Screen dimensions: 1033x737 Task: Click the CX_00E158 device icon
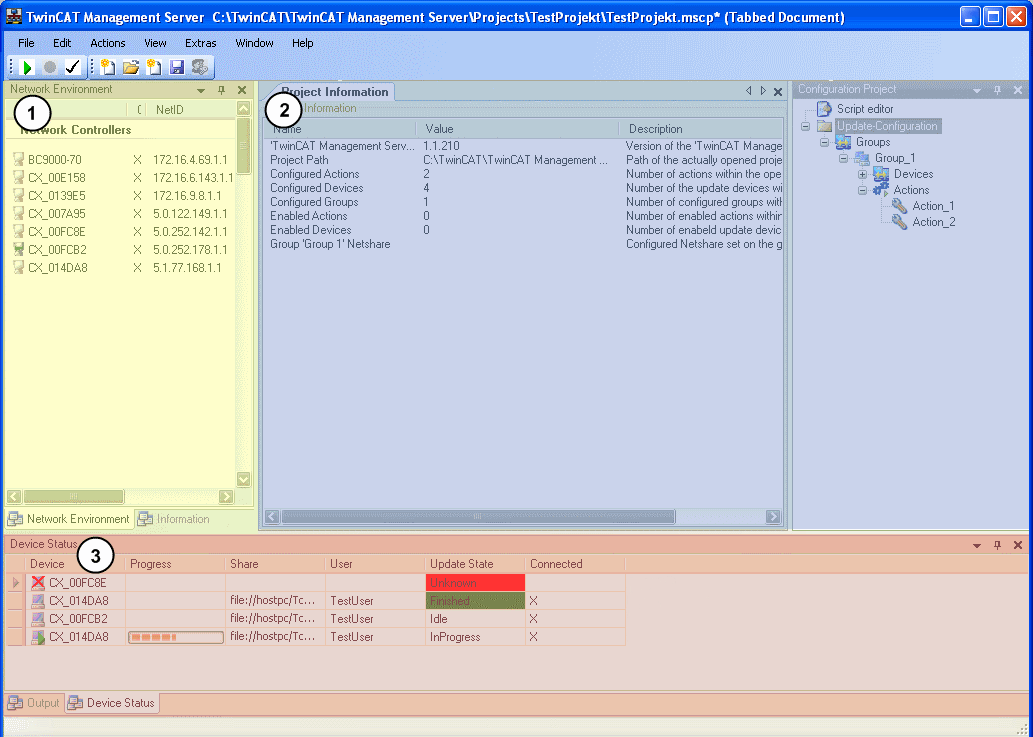coord(18,177)
